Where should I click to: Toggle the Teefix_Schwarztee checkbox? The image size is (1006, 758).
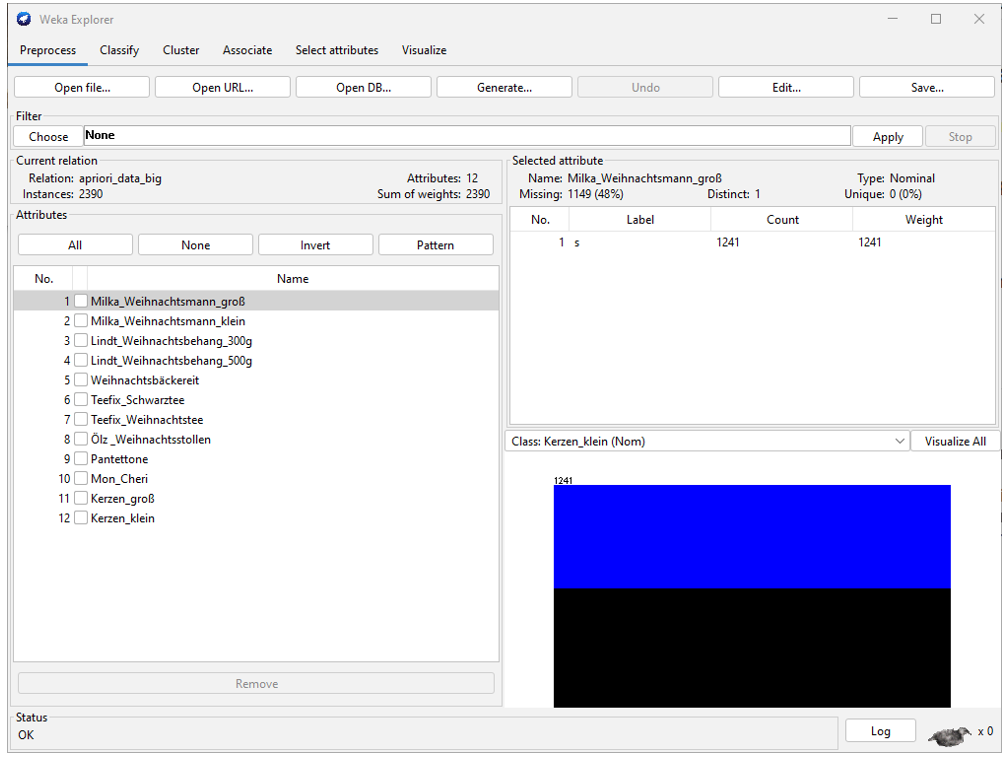click(81, 399)
